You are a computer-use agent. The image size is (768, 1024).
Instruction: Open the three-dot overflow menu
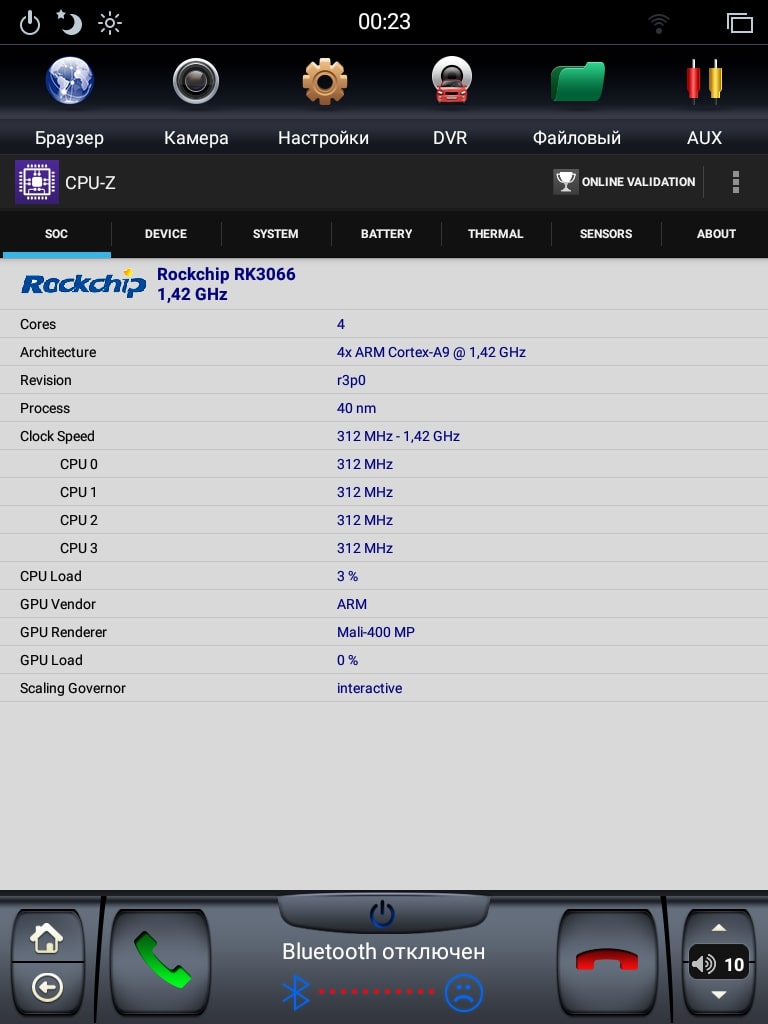tap(735, 182)
